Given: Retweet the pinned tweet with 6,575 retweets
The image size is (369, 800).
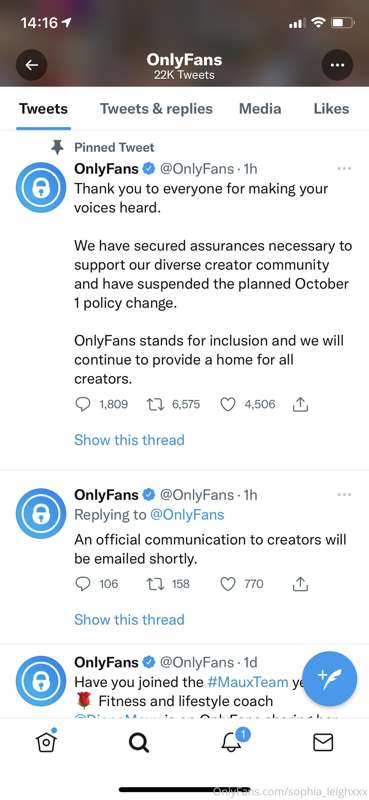Looking at the screenshot, I should (x=154, y=405).
